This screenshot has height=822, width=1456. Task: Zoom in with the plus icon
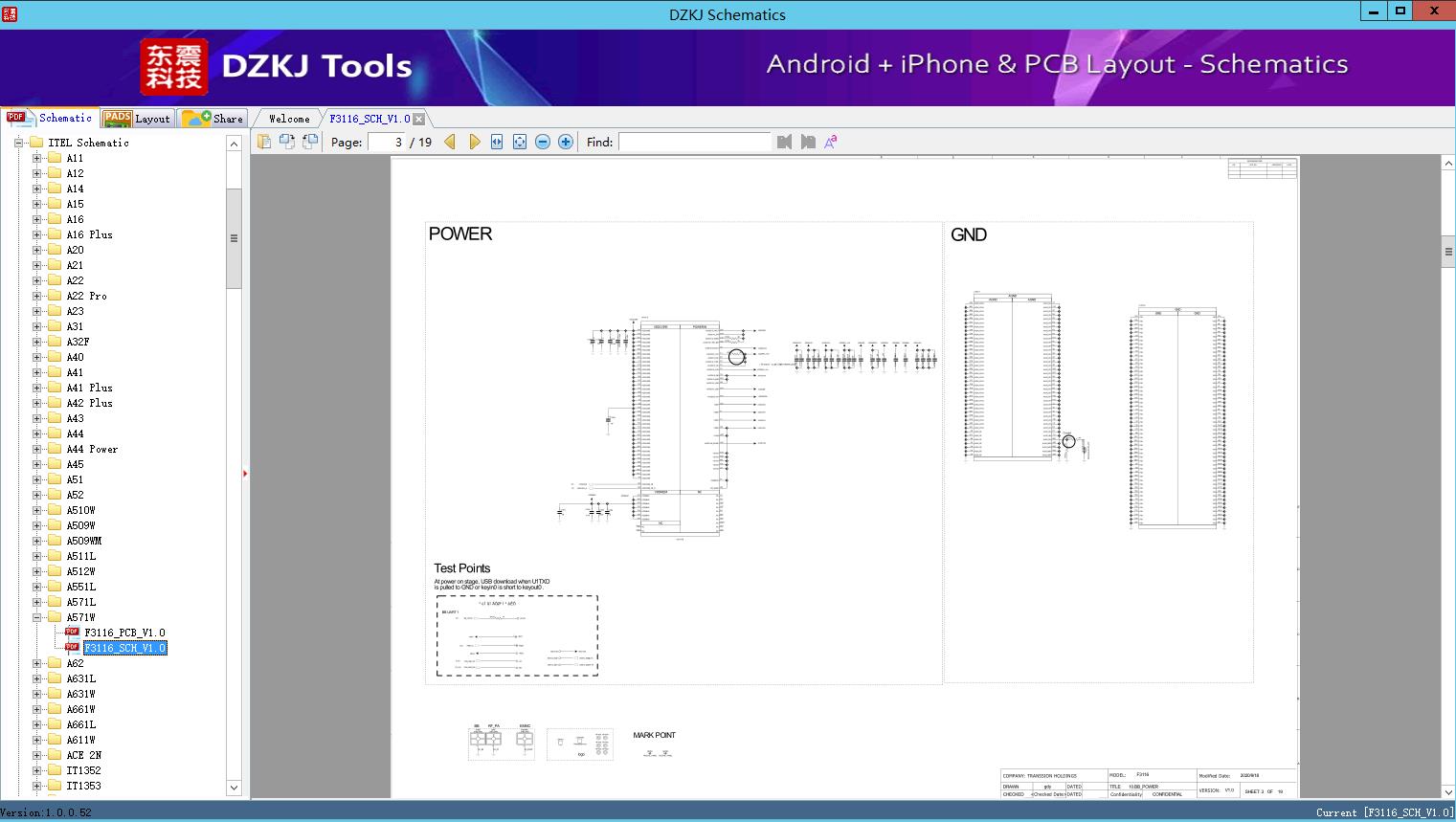566,142
